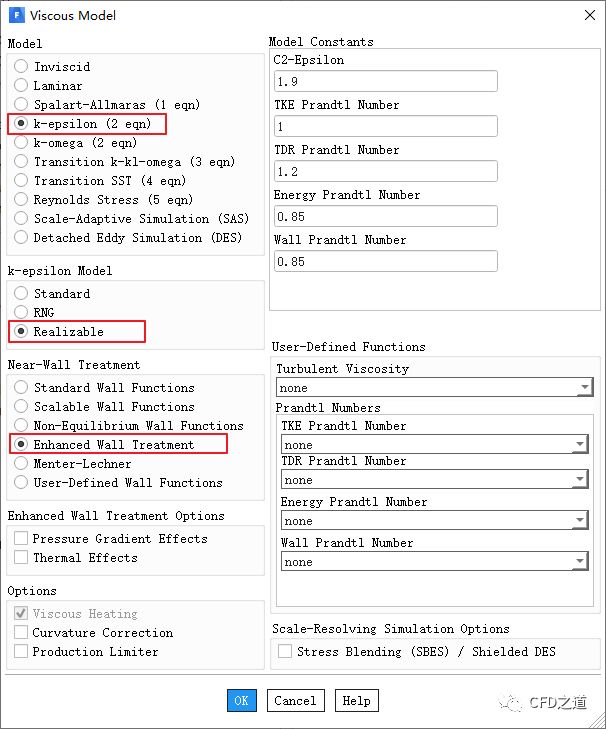Screen dimensions: 606x729
Task: Edit the TDR Prandtl Number constant field
Action: coord(385,172)
